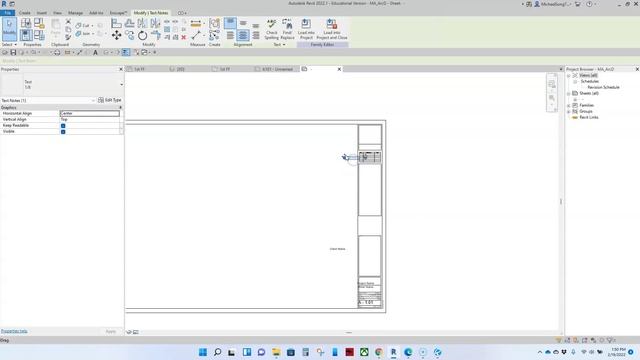The image size is (640, 360).
Task: Click the Revit application logo
Action: pos(4,4)
